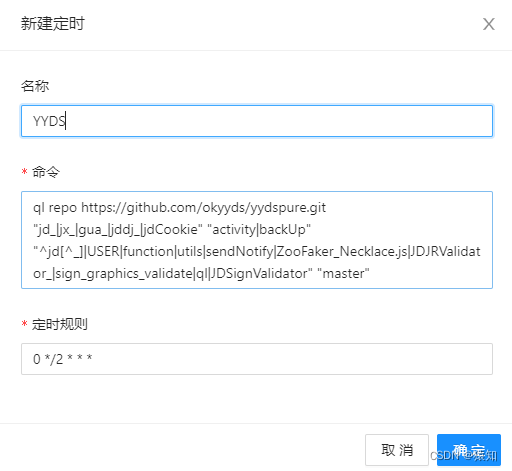Click the 定时规则 field label
512x471 pixels.
coord(60,324)
